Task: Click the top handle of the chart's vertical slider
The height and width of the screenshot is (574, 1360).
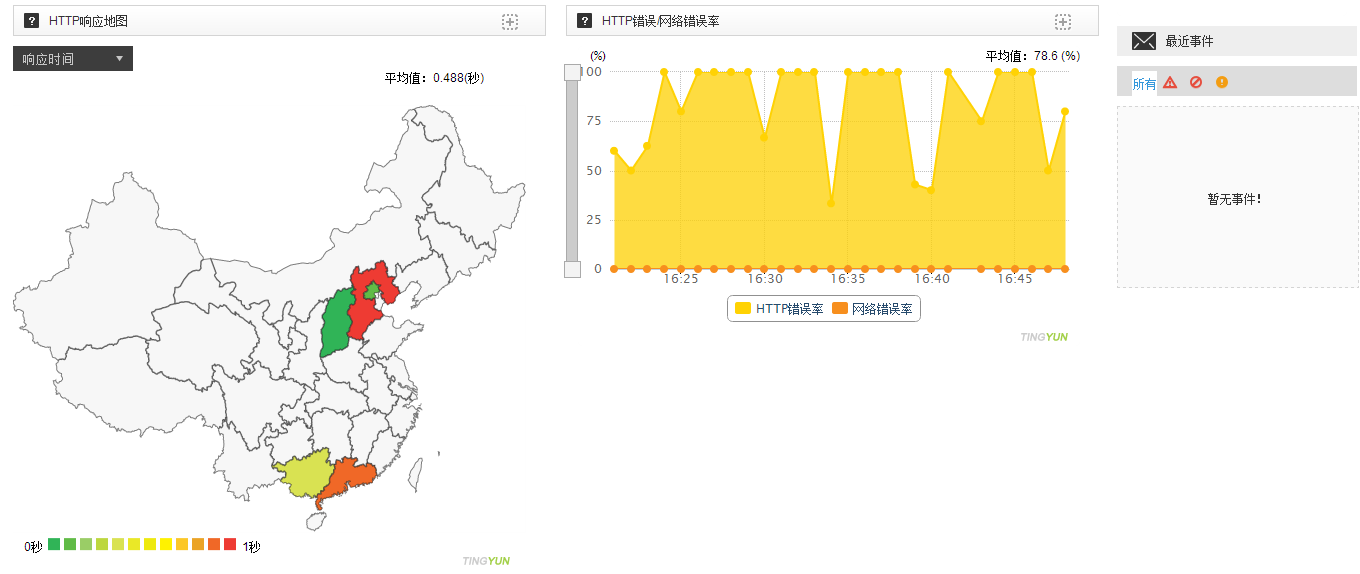Action: click(x=572, y=72)
